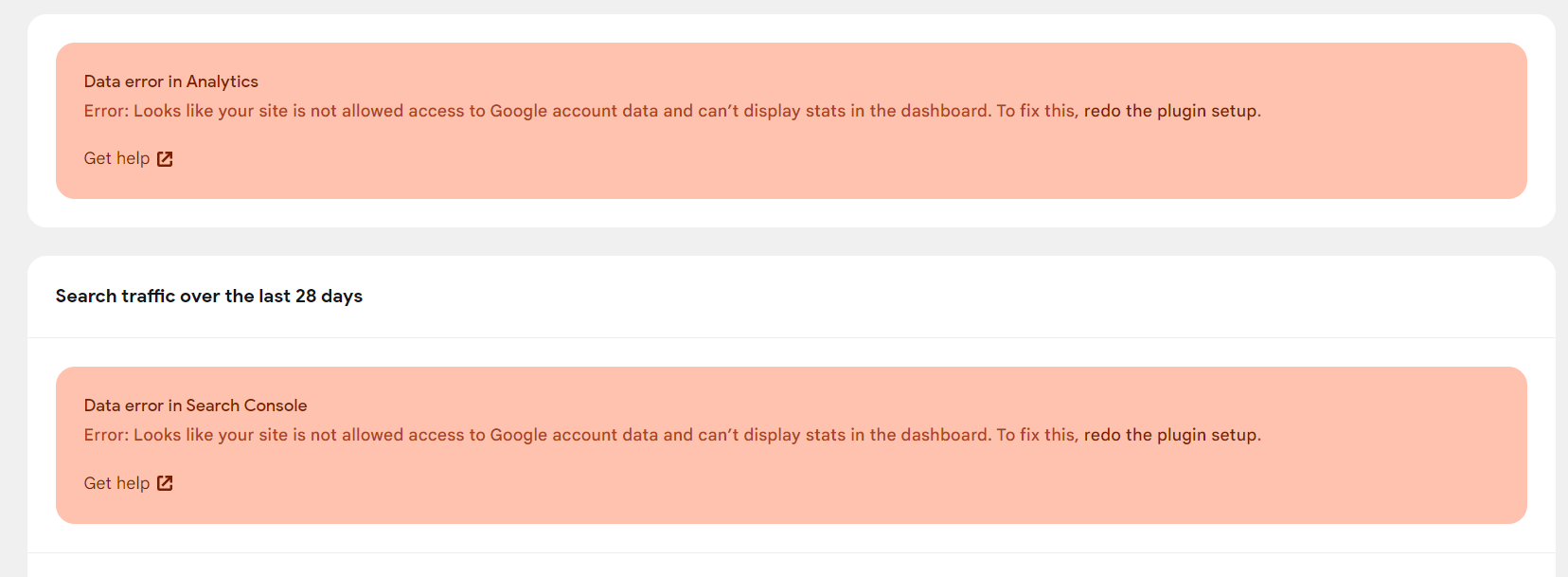This screenshot has width=1568, height=577.
Task: Click "To fix this" text in the Analytics banner
Action: [1037, 111]
